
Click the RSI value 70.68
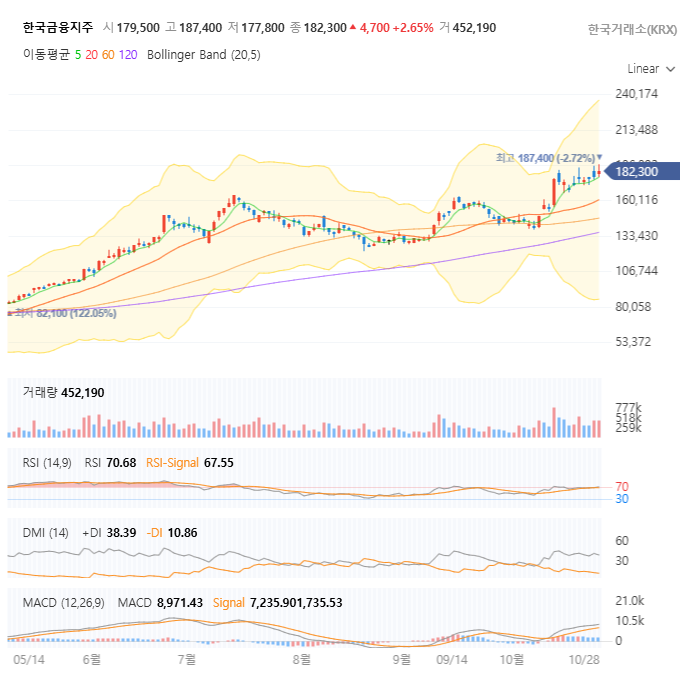point(121,463)
